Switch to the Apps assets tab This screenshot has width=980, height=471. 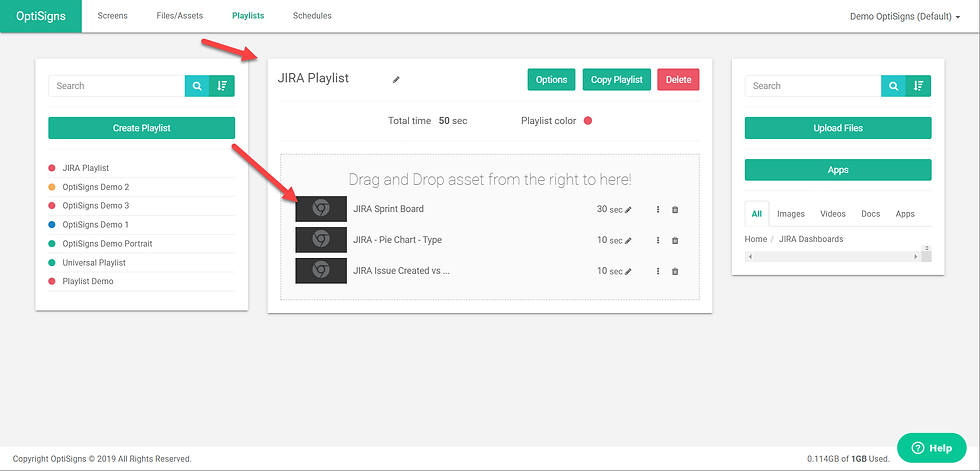[905, 214]
